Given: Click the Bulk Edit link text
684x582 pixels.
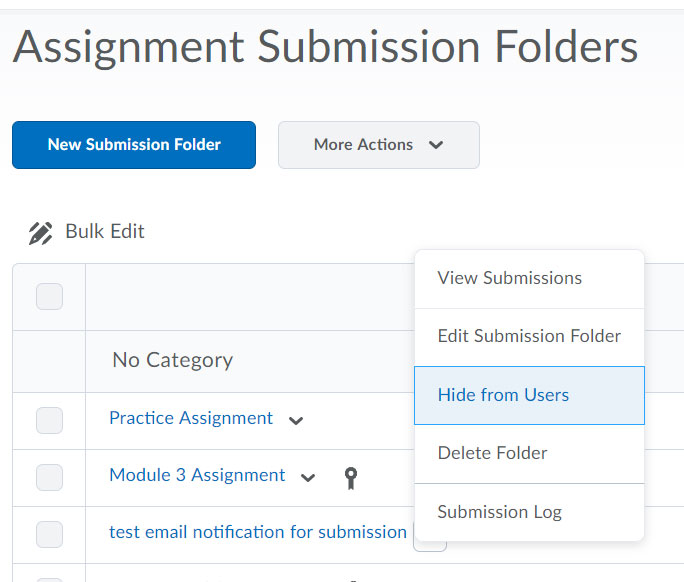Looking at the screenshot, I should tap(105, 231).
